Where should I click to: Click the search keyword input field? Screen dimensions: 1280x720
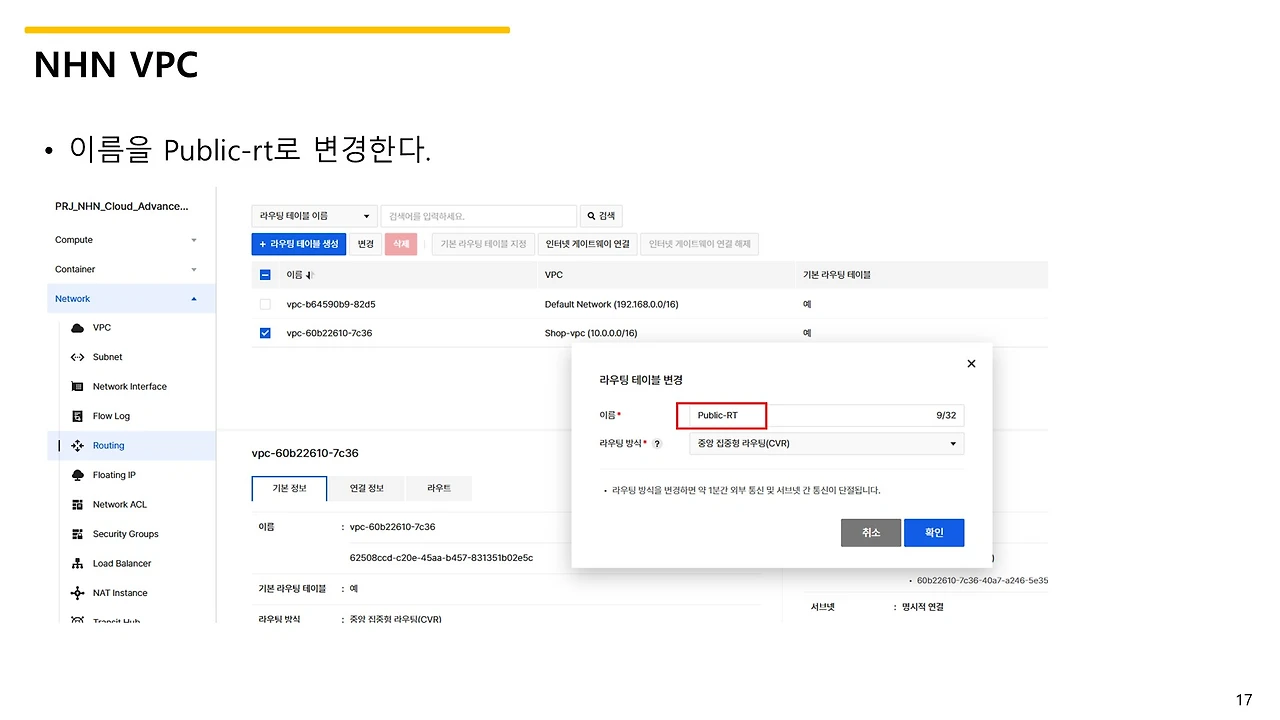(479, 216)
